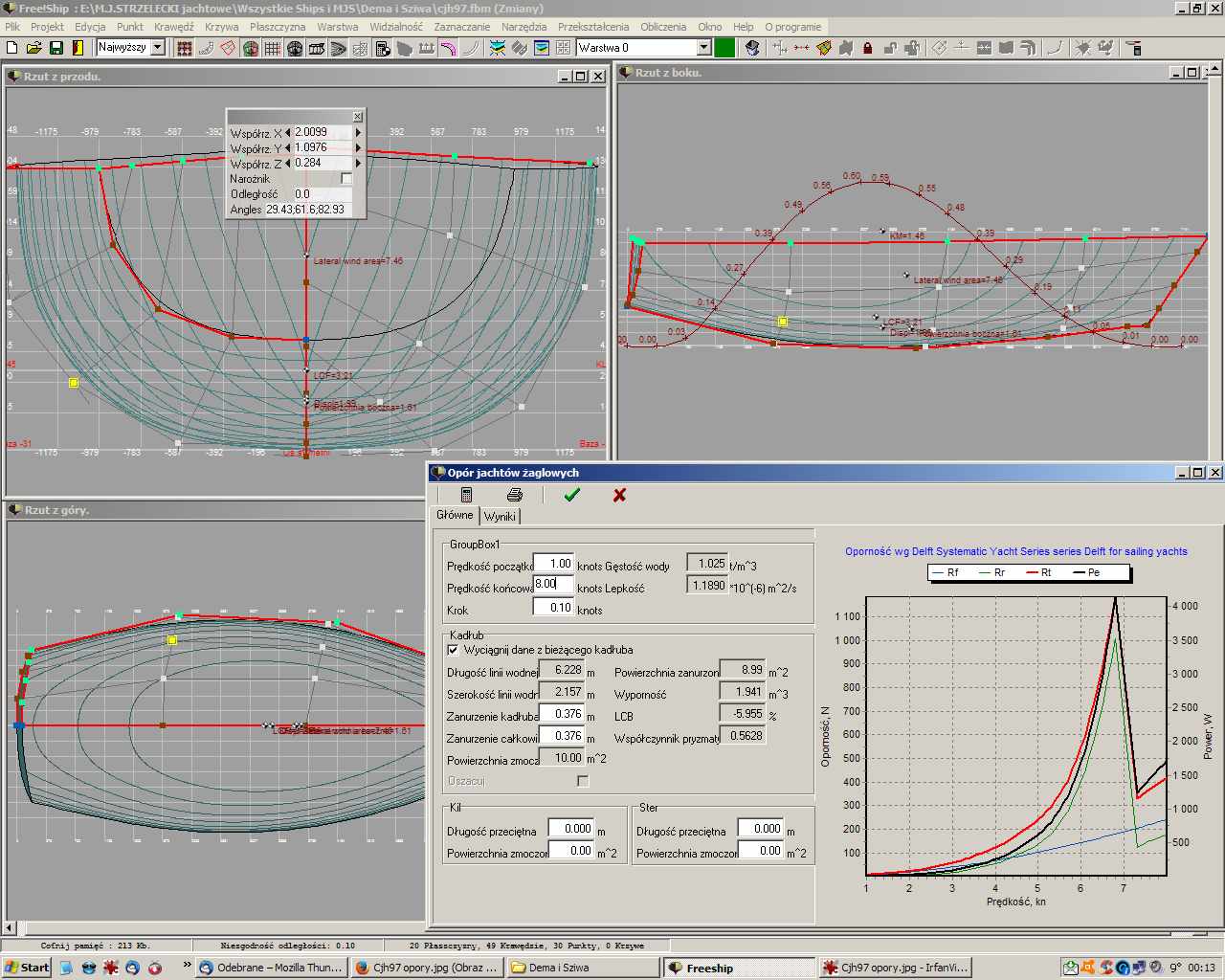The height and width of the screenshot is (980, 1225).
Task: Expand the Warstwa 0 layer dropdown
Action: (x=703, y=48)
